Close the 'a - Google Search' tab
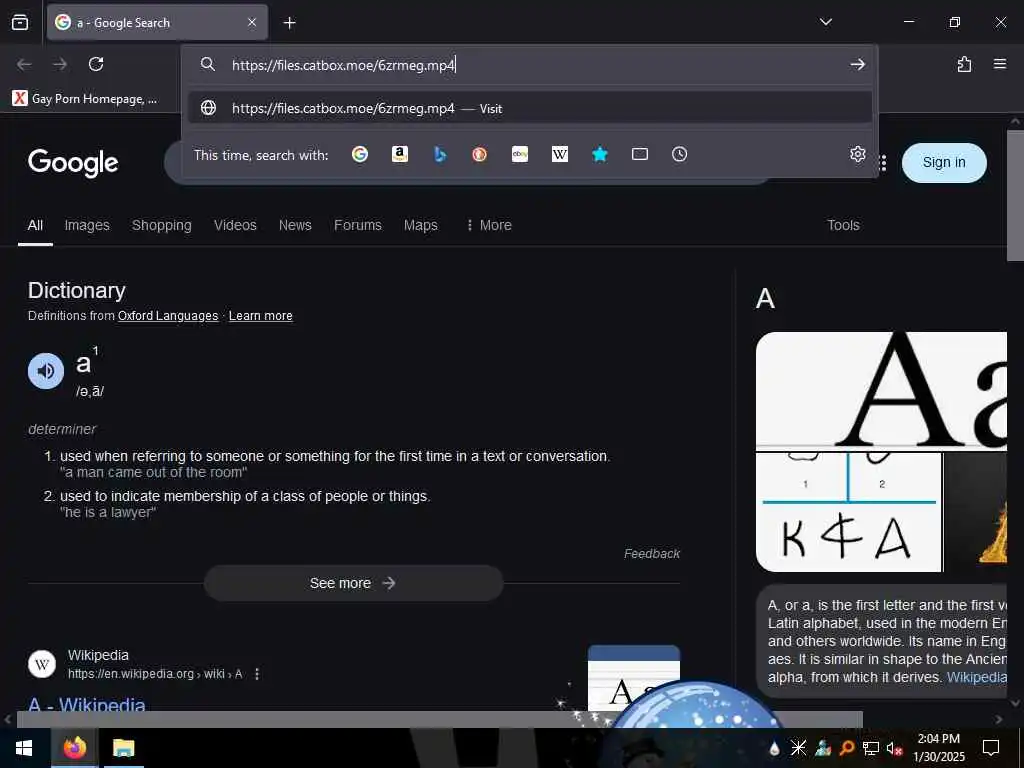 252,23
